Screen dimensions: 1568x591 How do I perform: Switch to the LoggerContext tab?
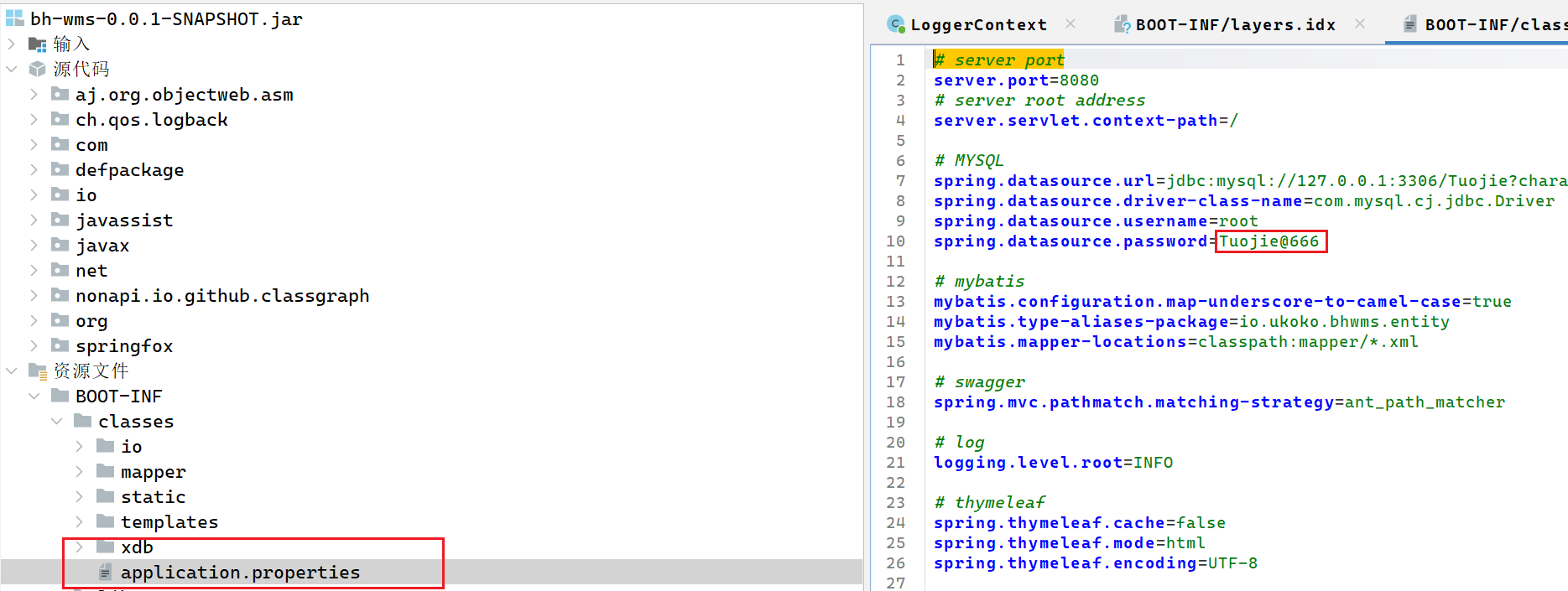(978, 24)
